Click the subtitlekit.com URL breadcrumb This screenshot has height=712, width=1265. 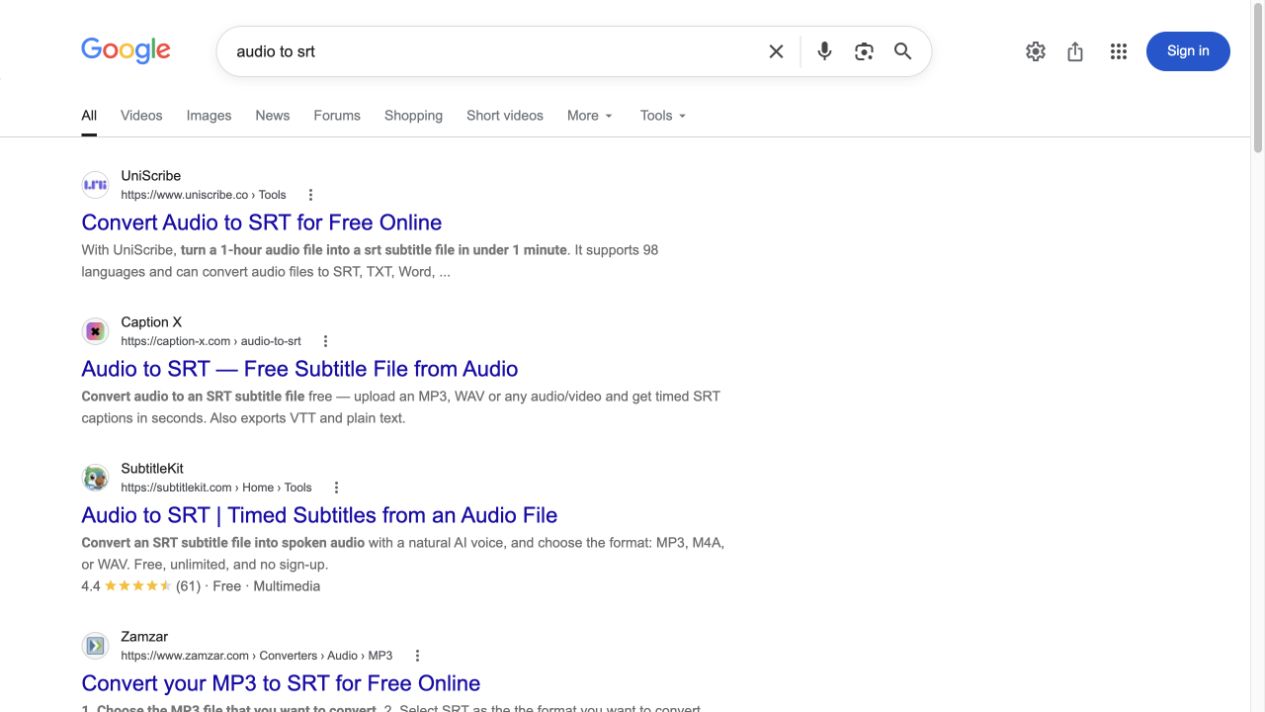(216, 488)
